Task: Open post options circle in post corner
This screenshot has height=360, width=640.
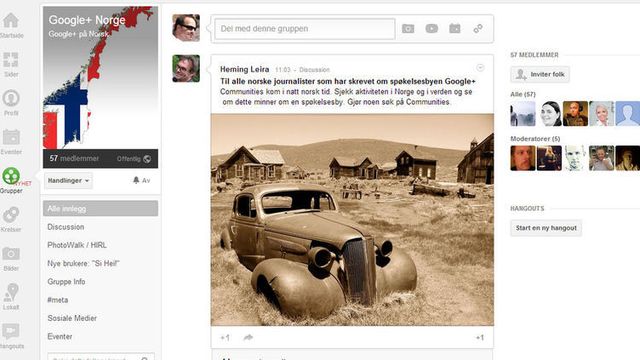Action: point(480,68)
